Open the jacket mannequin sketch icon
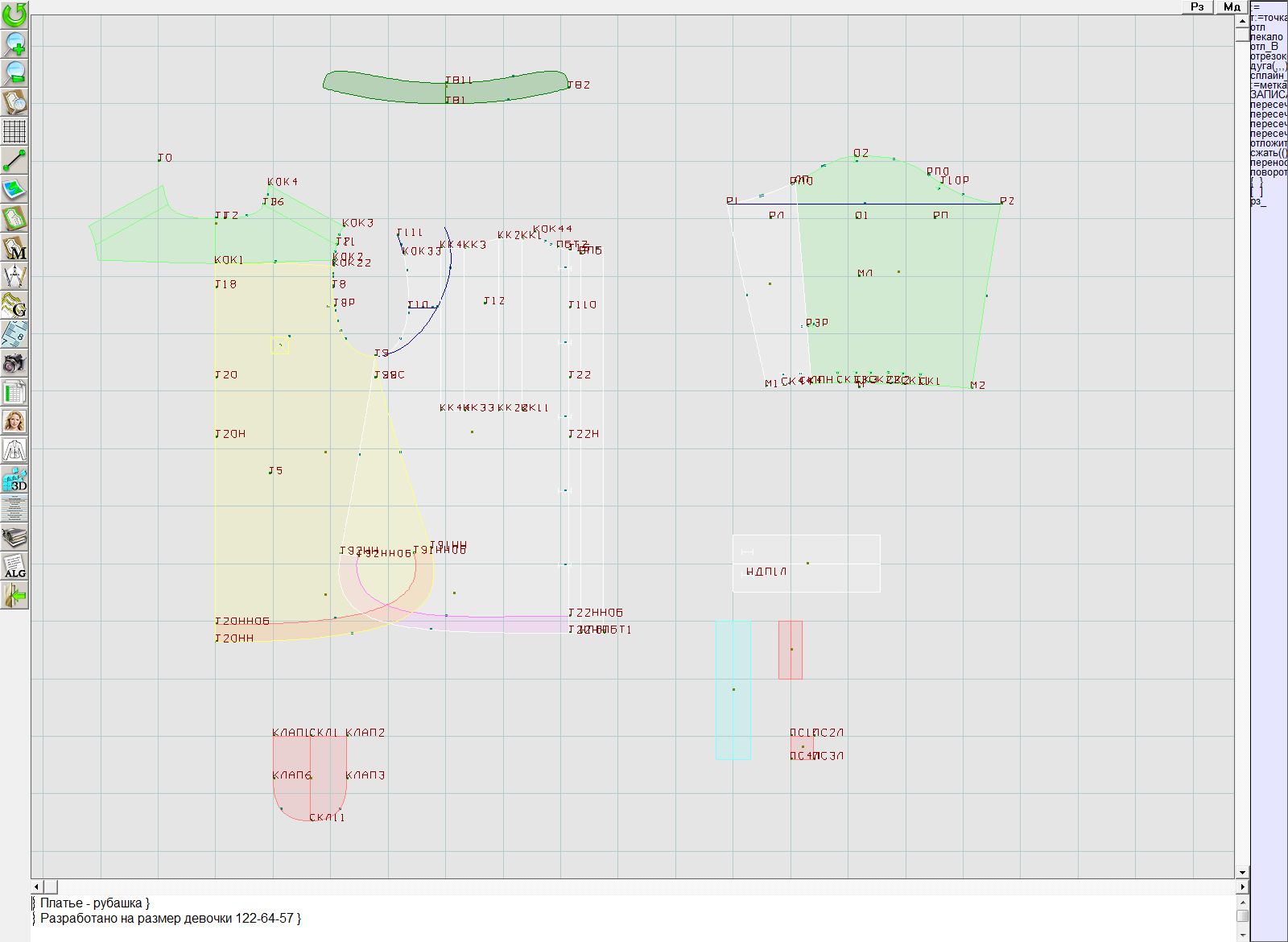Screen dimensions: 1288x942 pyautogui.click(x=14, y=450)
